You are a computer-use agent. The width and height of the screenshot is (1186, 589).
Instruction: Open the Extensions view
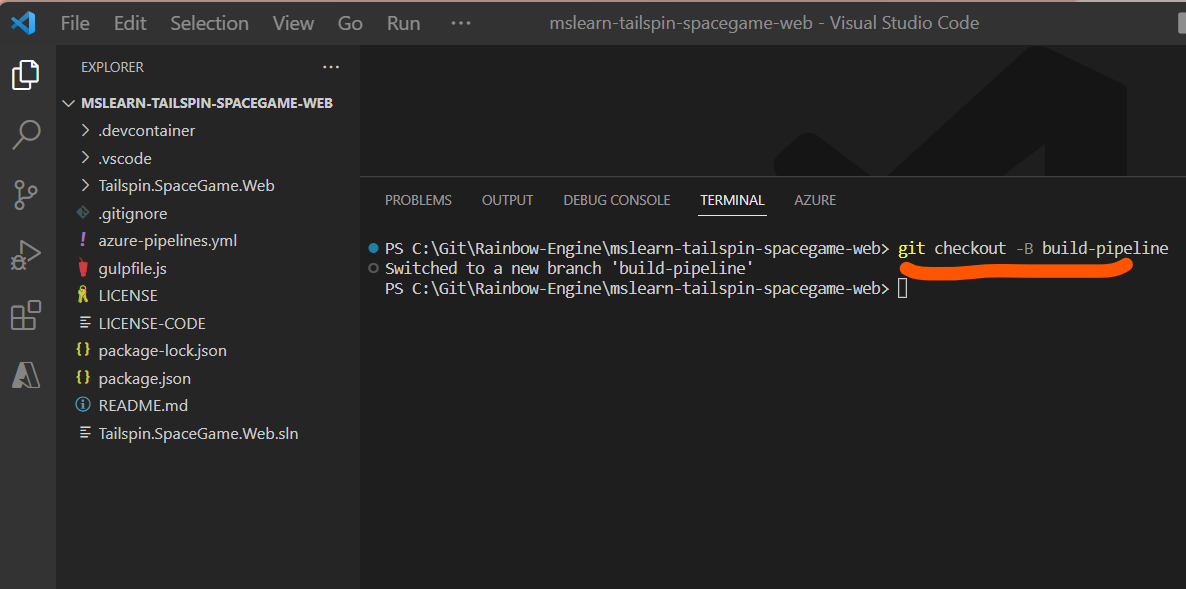[25, 315]
